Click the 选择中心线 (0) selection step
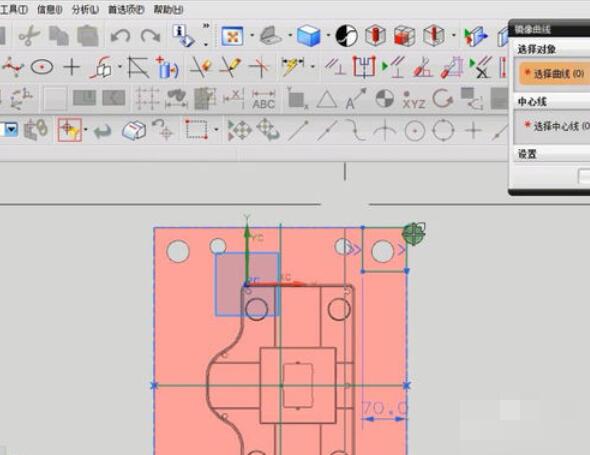 (557, 126)
